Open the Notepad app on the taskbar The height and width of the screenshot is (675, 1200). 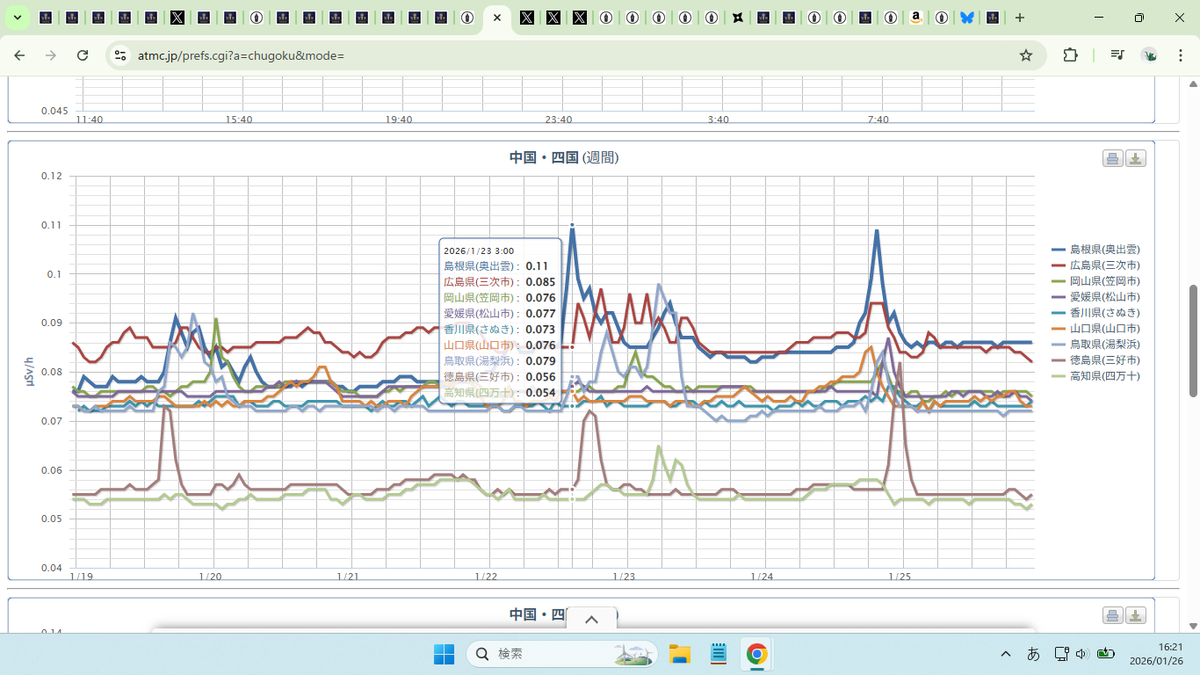coord(718,654)
